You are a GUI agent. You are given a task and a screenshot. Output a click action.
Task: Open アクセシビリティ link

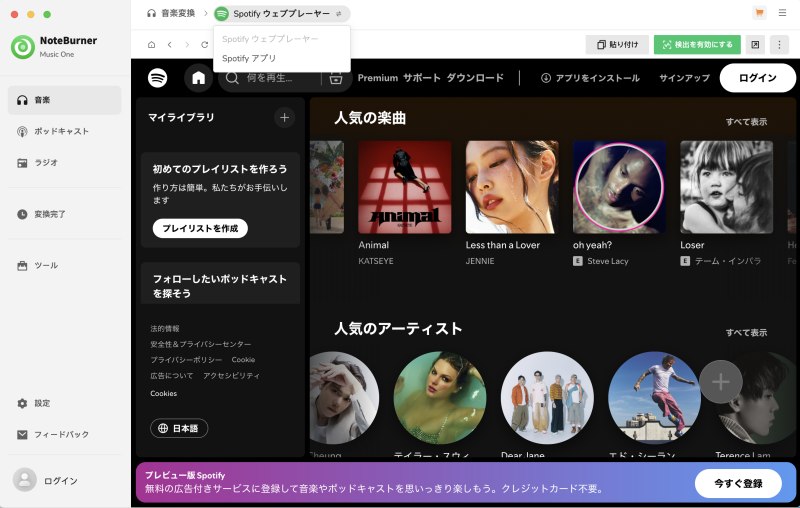(231, 376)
